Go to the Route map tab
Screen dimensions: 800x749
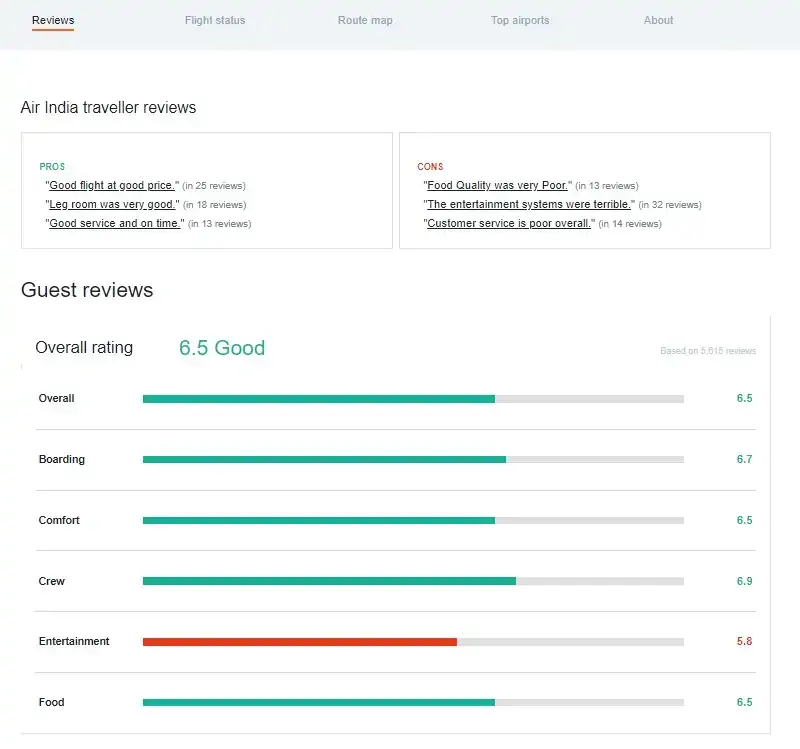point(365,20)
